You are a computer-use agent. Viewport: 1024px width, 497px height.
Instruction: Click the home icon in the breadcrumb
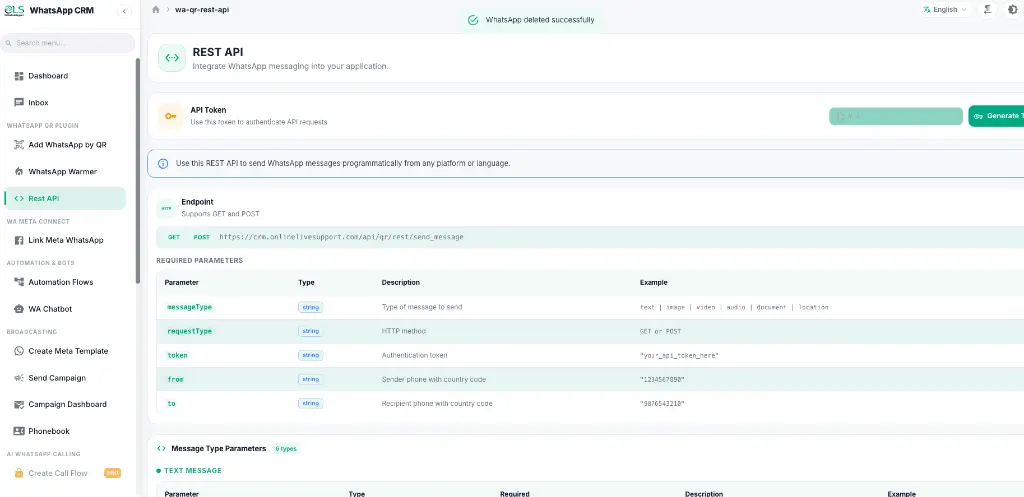pos(155,10)
